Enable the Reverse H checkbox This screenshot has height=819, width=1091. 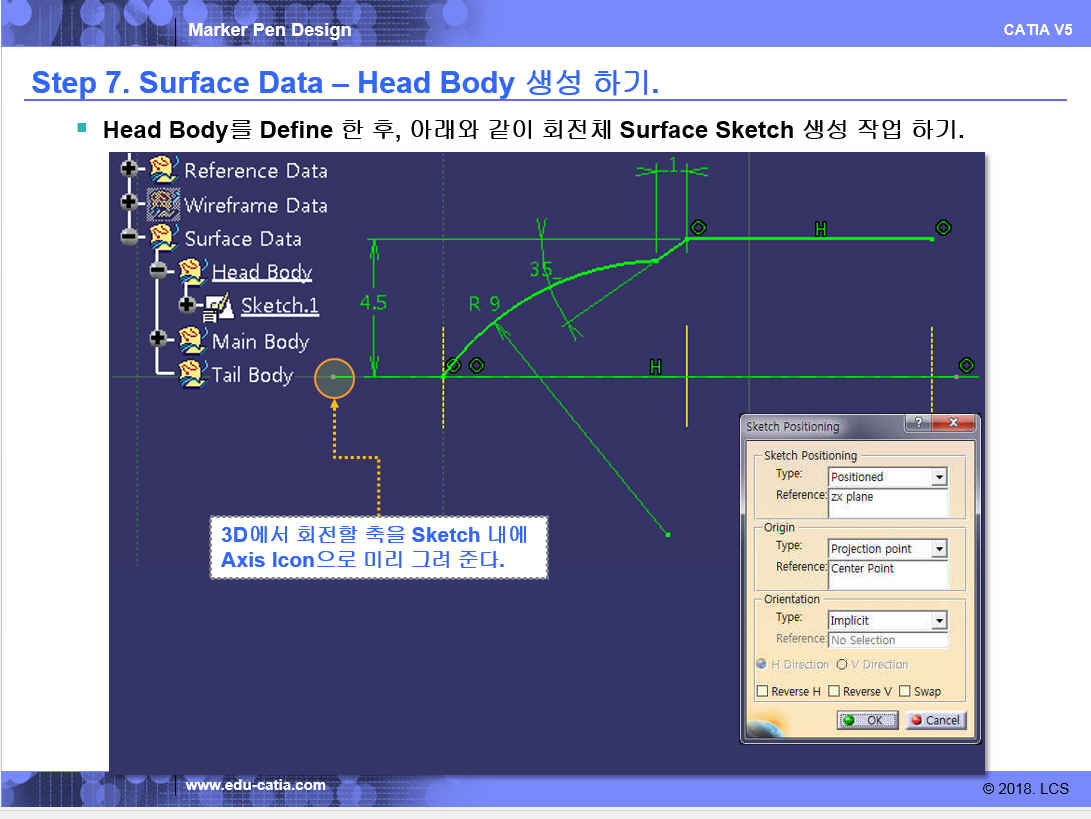point(763,691)
